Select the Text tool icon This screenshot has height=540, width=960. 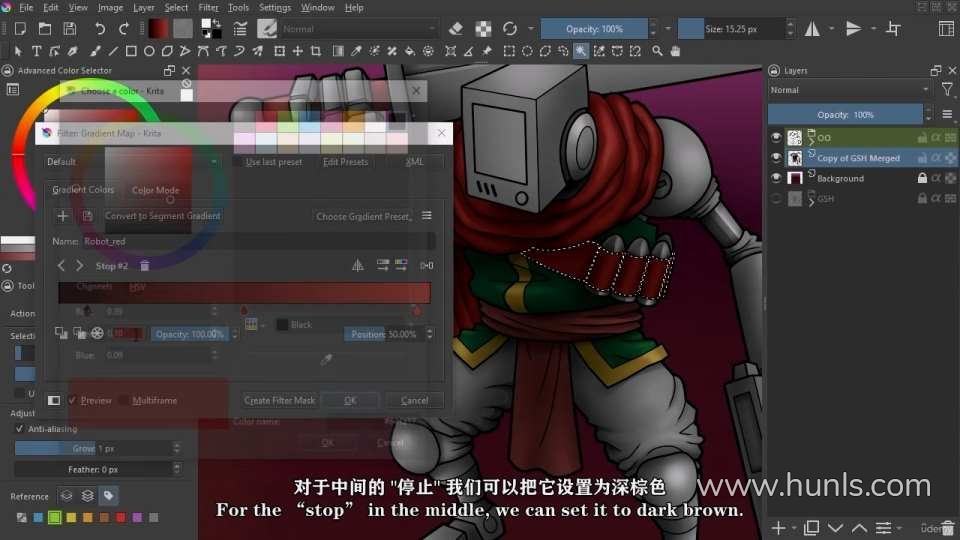click(x=36, y=51)
